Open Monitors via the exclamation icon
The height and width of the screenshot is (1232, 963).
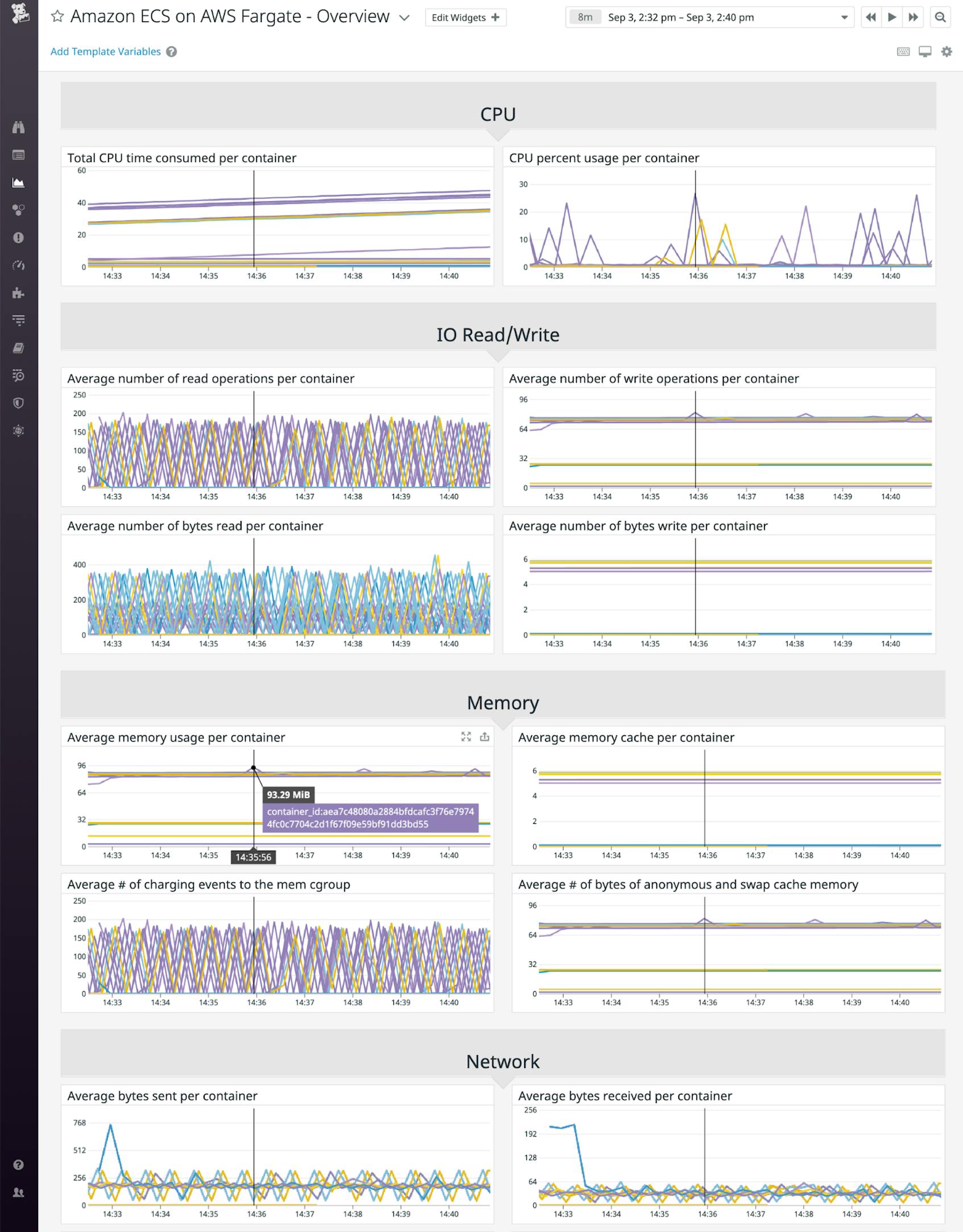19,237
